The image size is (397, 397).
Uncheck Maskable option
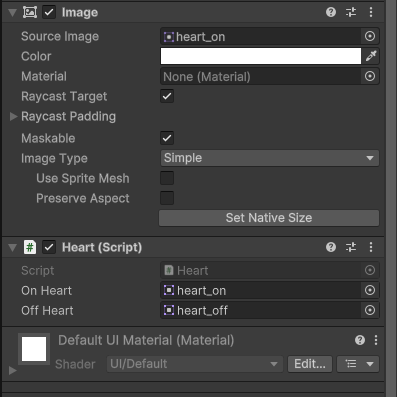[x=167, y=138]
